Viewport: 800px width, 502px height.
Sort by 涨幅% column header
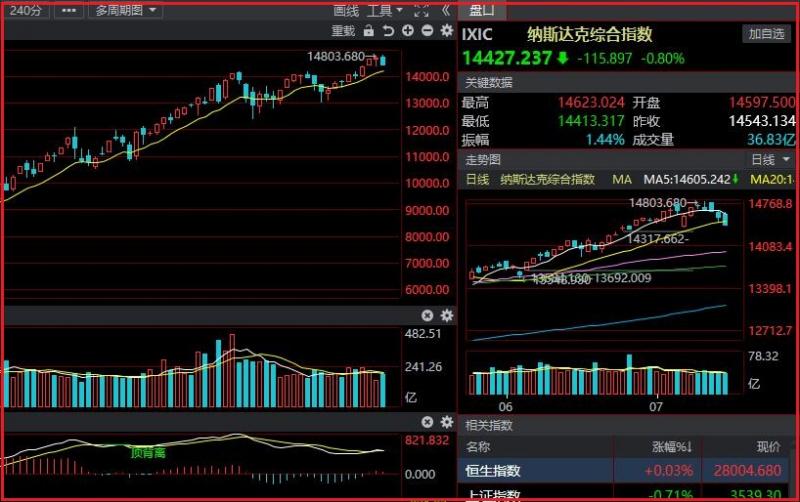point(672,447)
